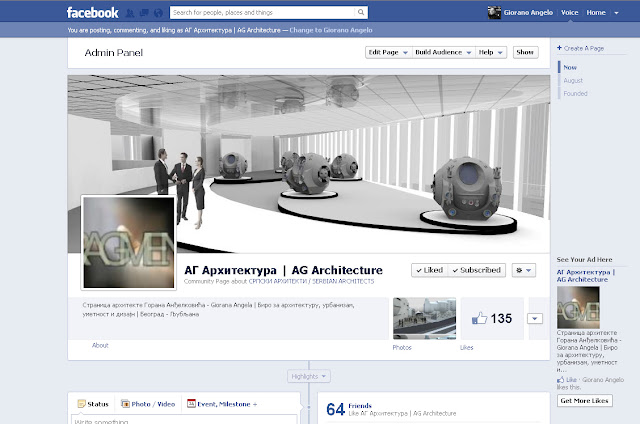Click the Event calendar icon

tap(191, 404)
